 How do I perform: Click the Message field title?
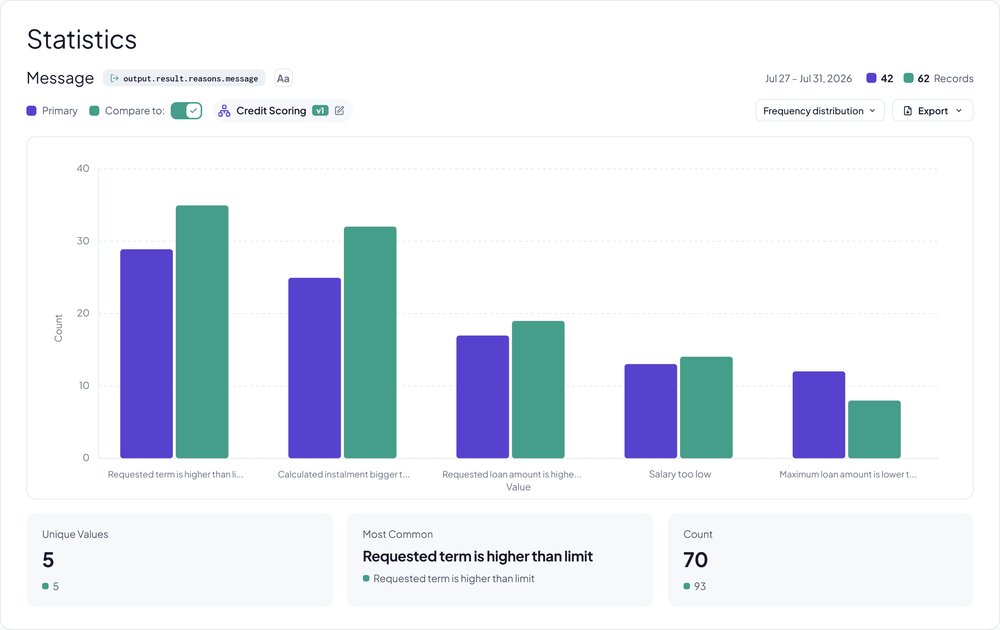click(60, 78)
